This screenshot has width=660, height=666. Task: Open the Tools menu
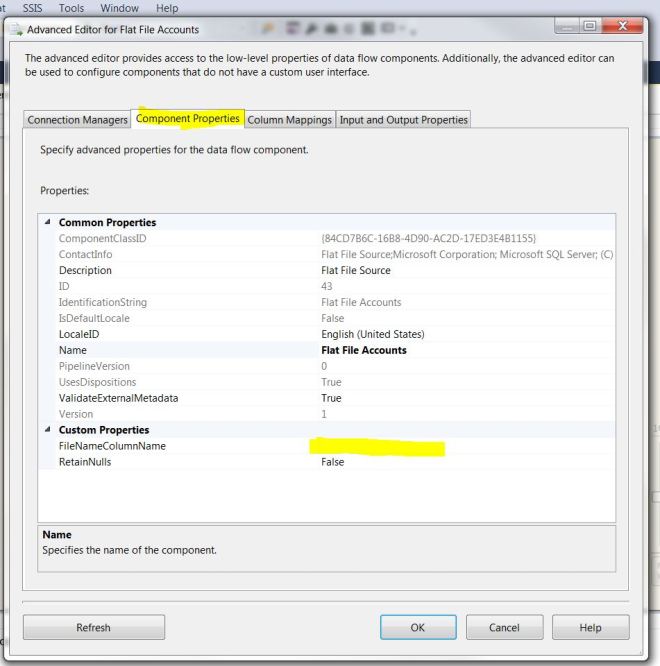71,8
